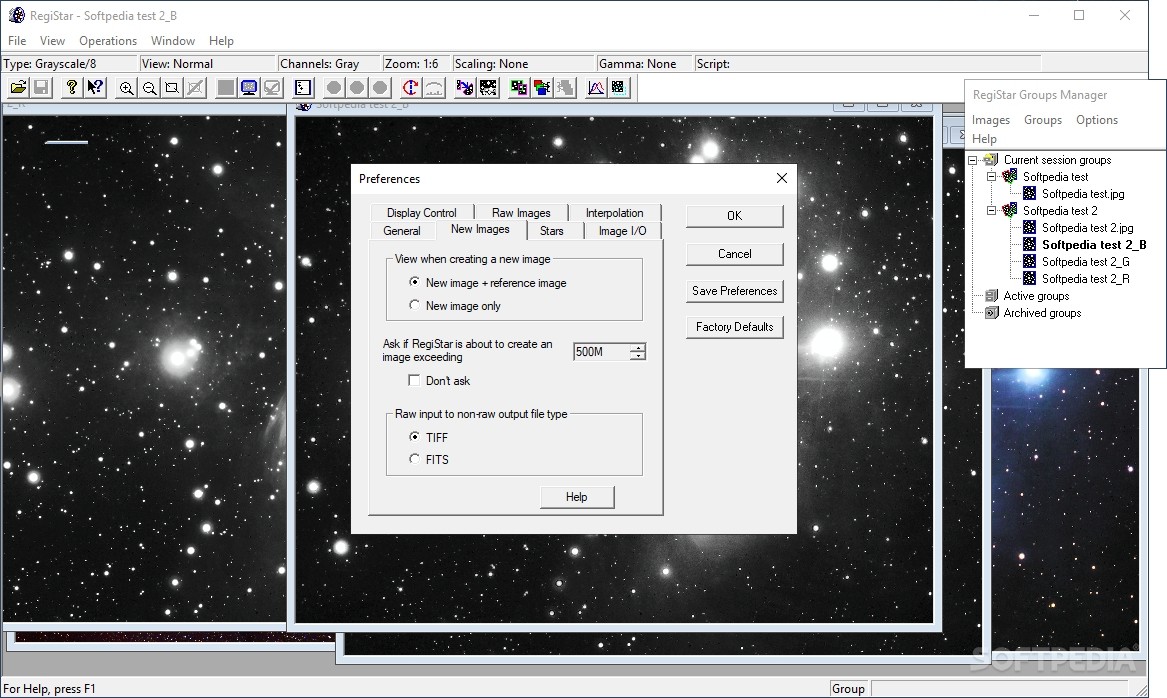Collapse the 'Softpedia test 2' group node
This screenshot has width=1167, height=698.
(x=991, y=211)
